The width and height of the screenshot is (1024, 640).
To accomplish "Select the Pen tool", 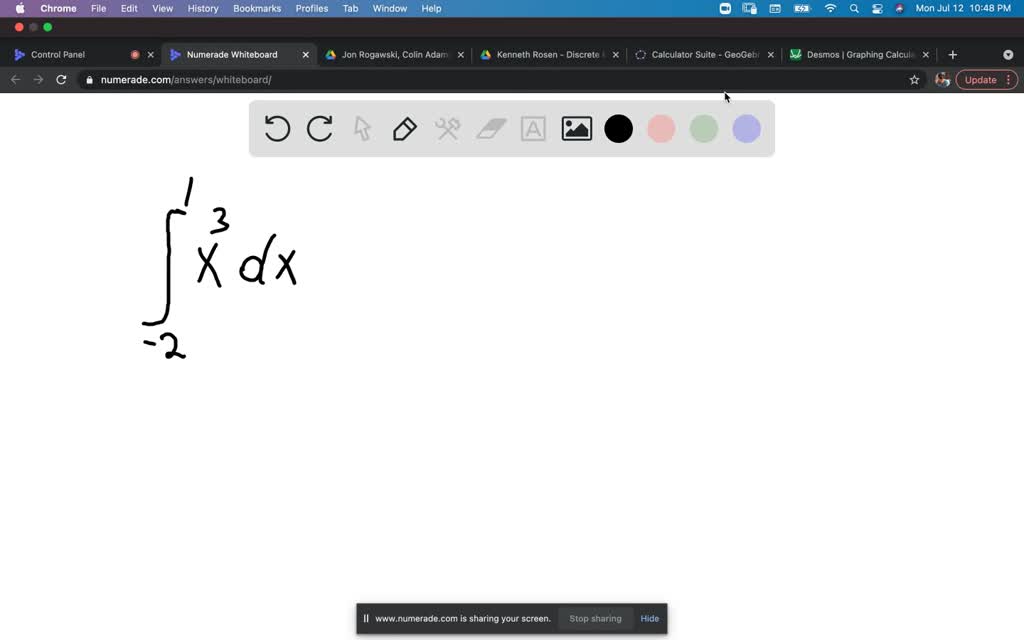I will [x=404, y=128].
